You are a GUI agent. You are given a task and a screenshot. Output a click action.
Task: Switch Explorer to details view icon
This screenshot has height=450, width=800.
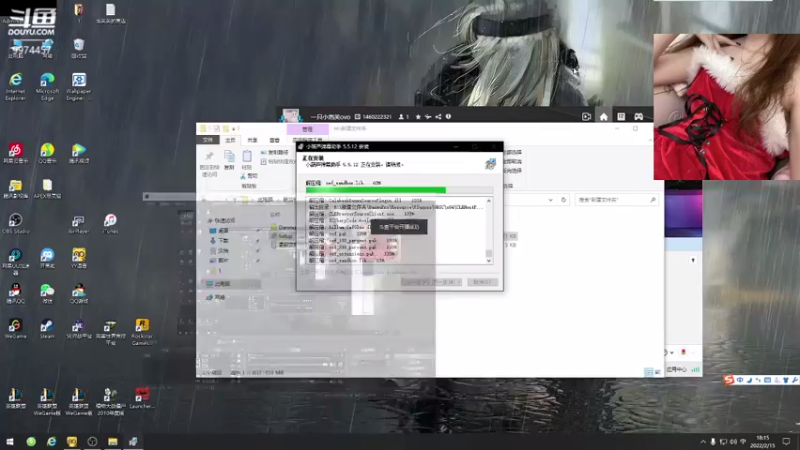[648, 372]
